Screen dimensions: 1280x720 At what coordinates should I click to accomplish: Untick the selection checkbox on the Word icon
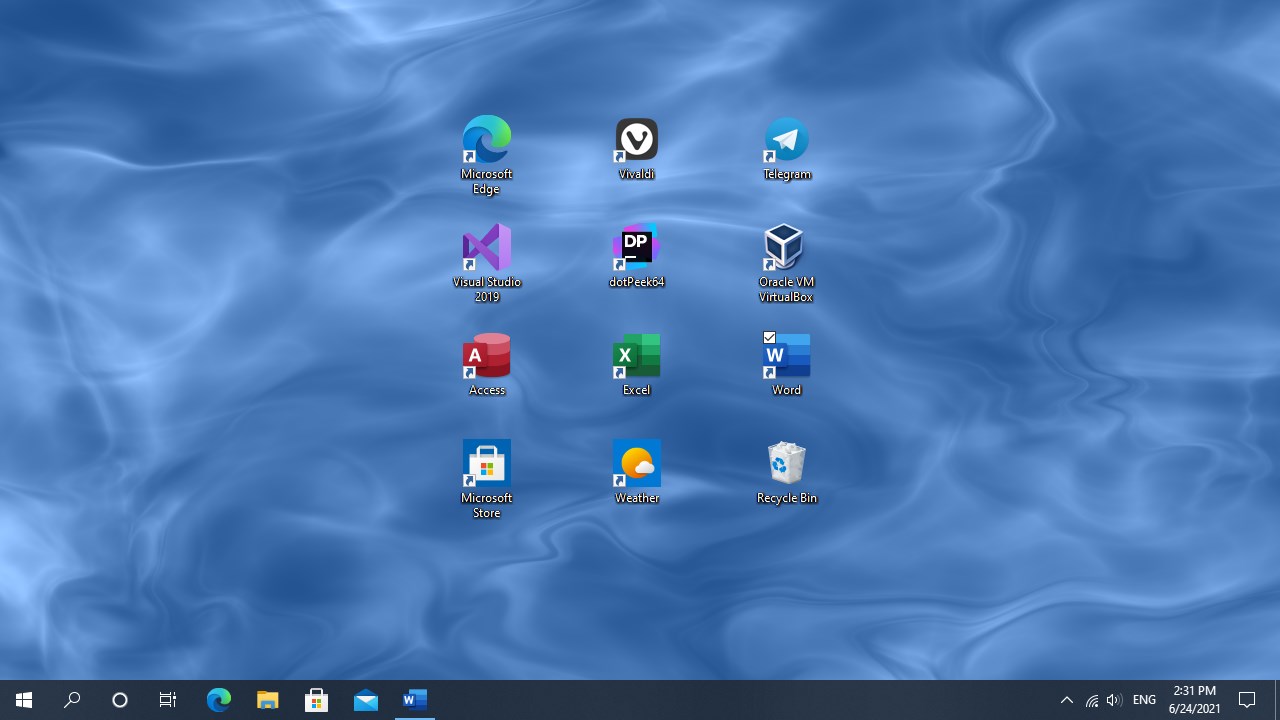tap(769, 338)
